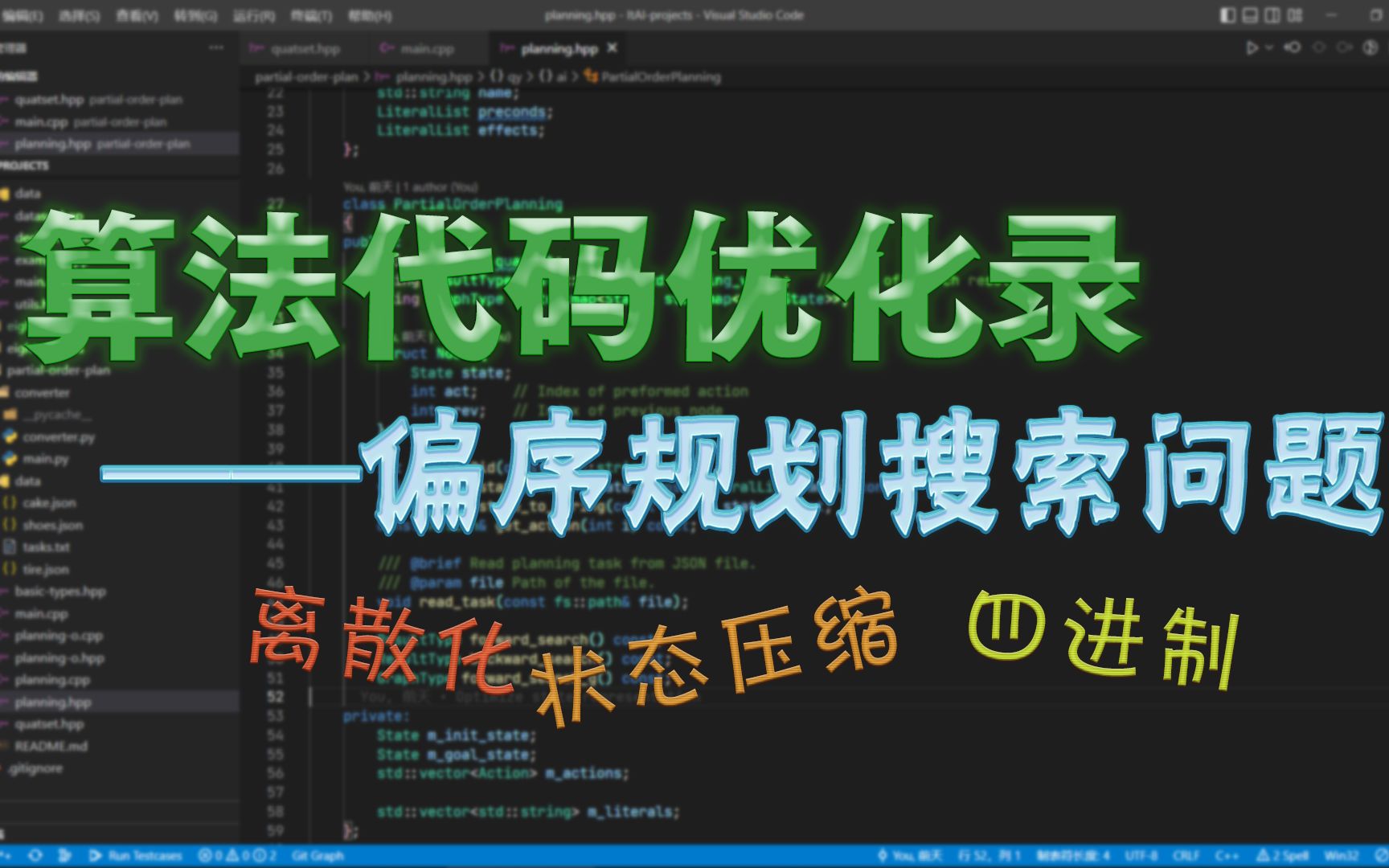
Task: Open .gitignore file
Action: pyautogui.click(x=121, y=768)
